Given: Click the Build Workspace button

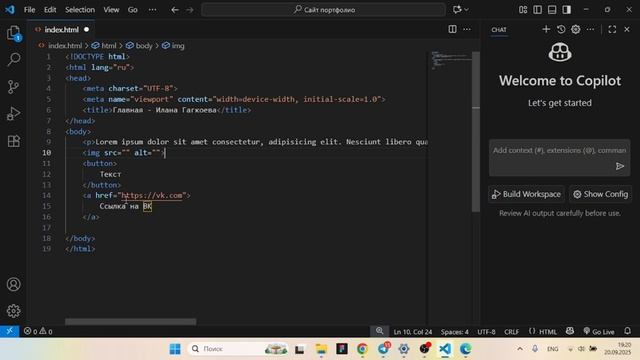Looking at the screenshot, I should tap(526, 194).
